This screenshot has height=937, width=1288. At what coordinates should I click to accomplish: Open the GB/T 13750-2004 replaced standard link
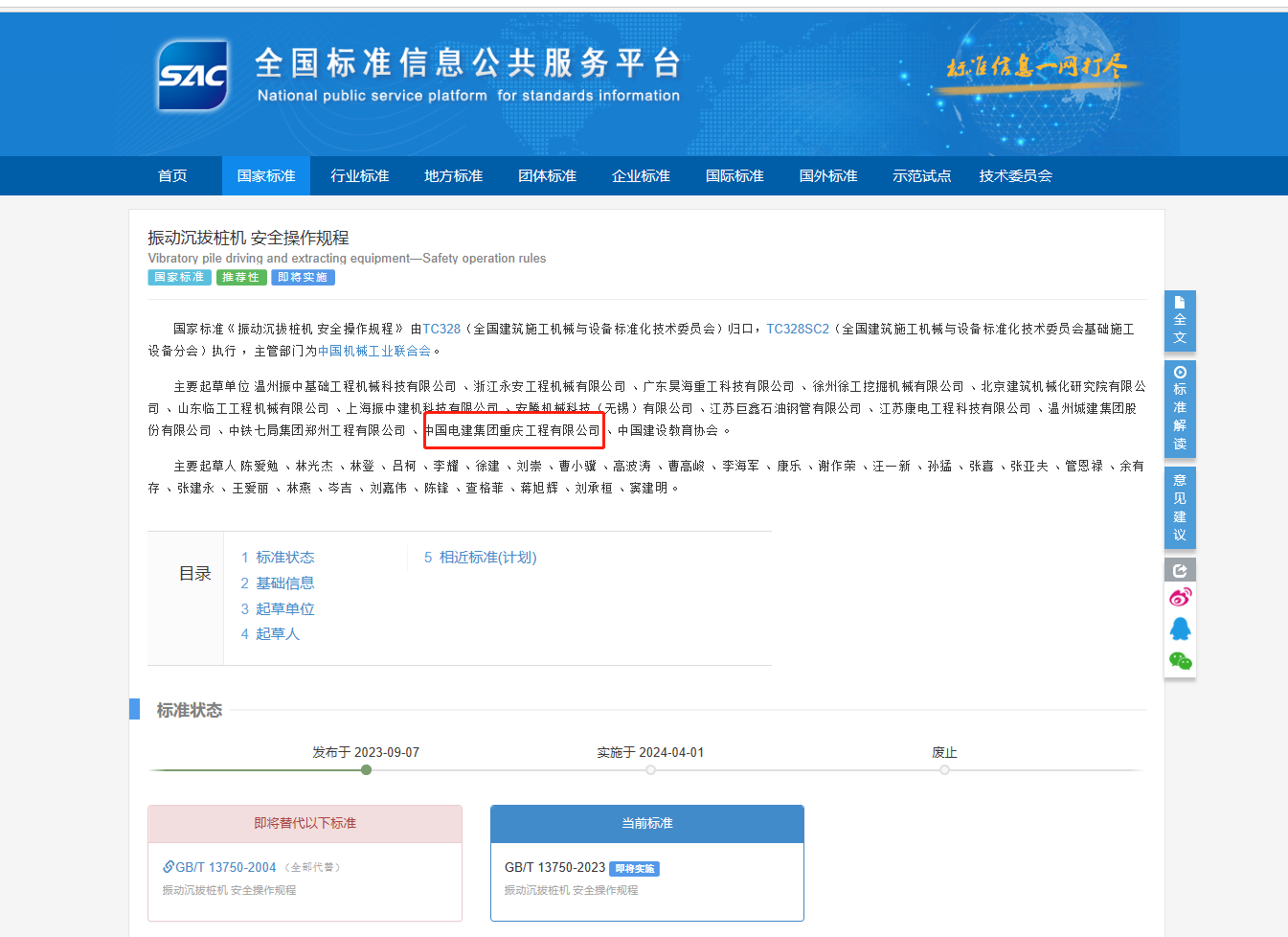tap(226, 867)
